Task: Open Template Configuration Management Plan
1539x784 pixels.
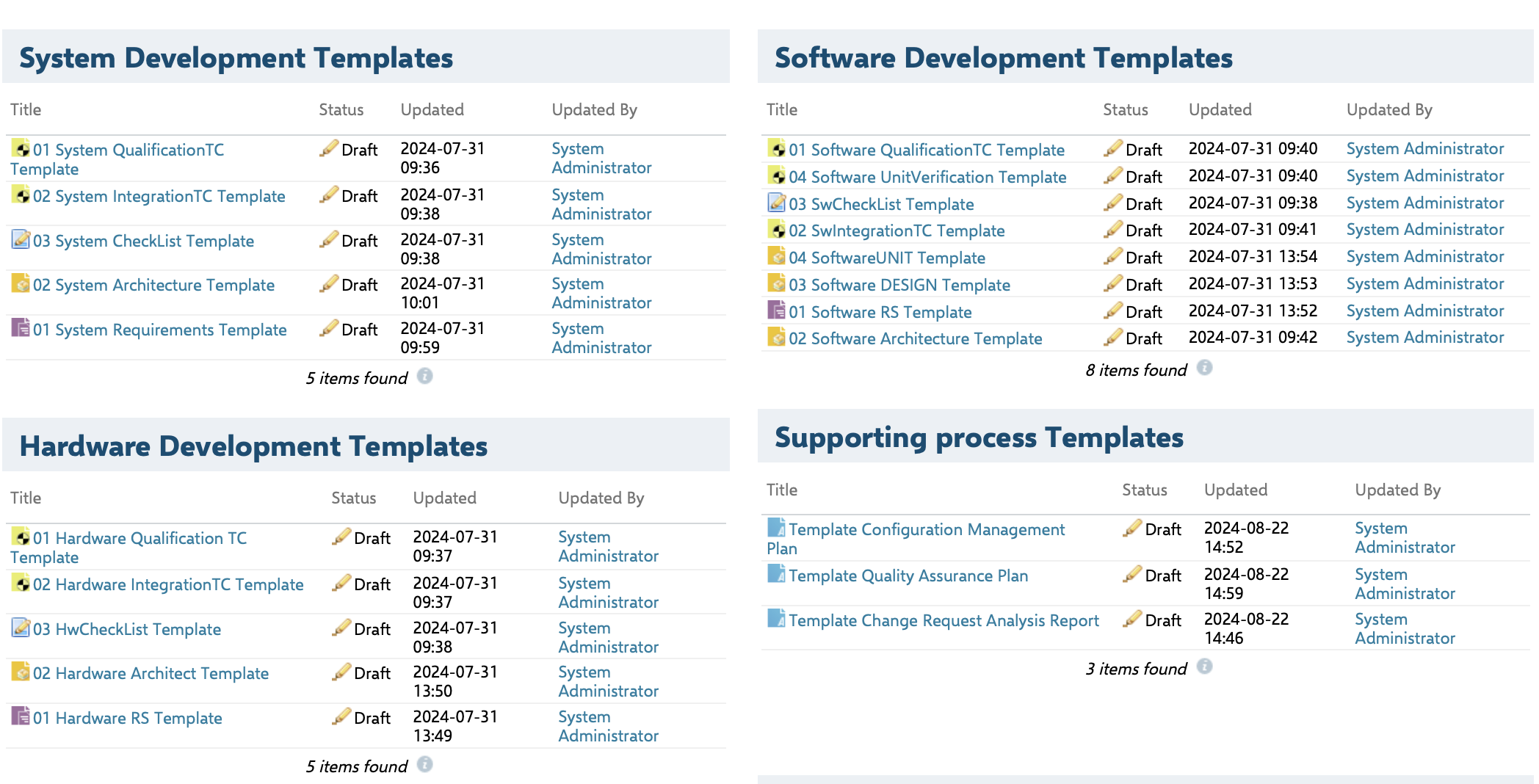Action: [x=916, y=539]
